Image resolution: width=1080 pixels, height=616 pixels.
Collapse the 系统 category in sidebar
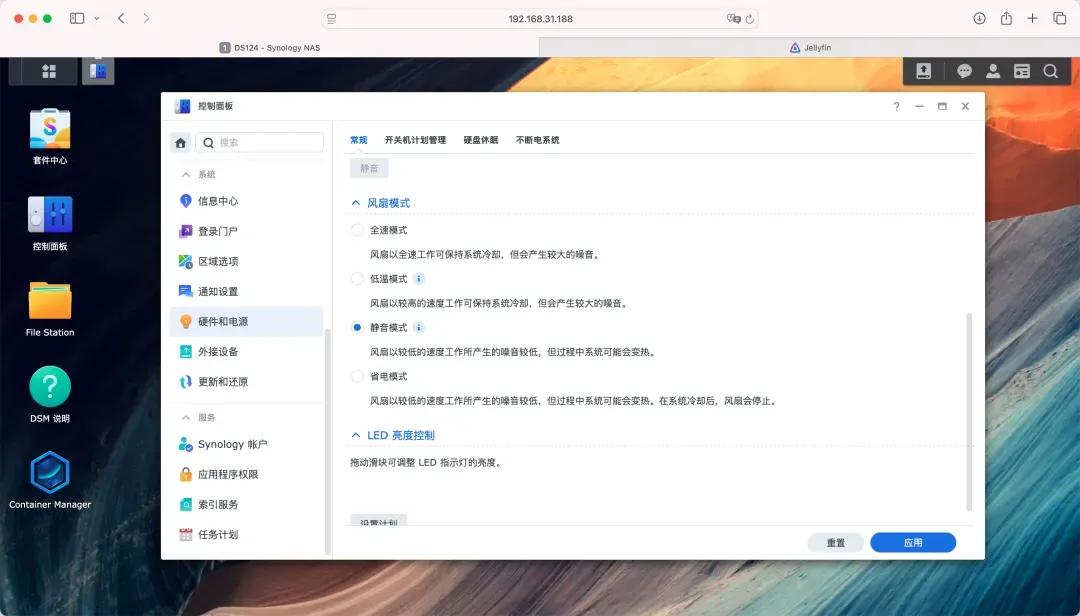[184, 175]
